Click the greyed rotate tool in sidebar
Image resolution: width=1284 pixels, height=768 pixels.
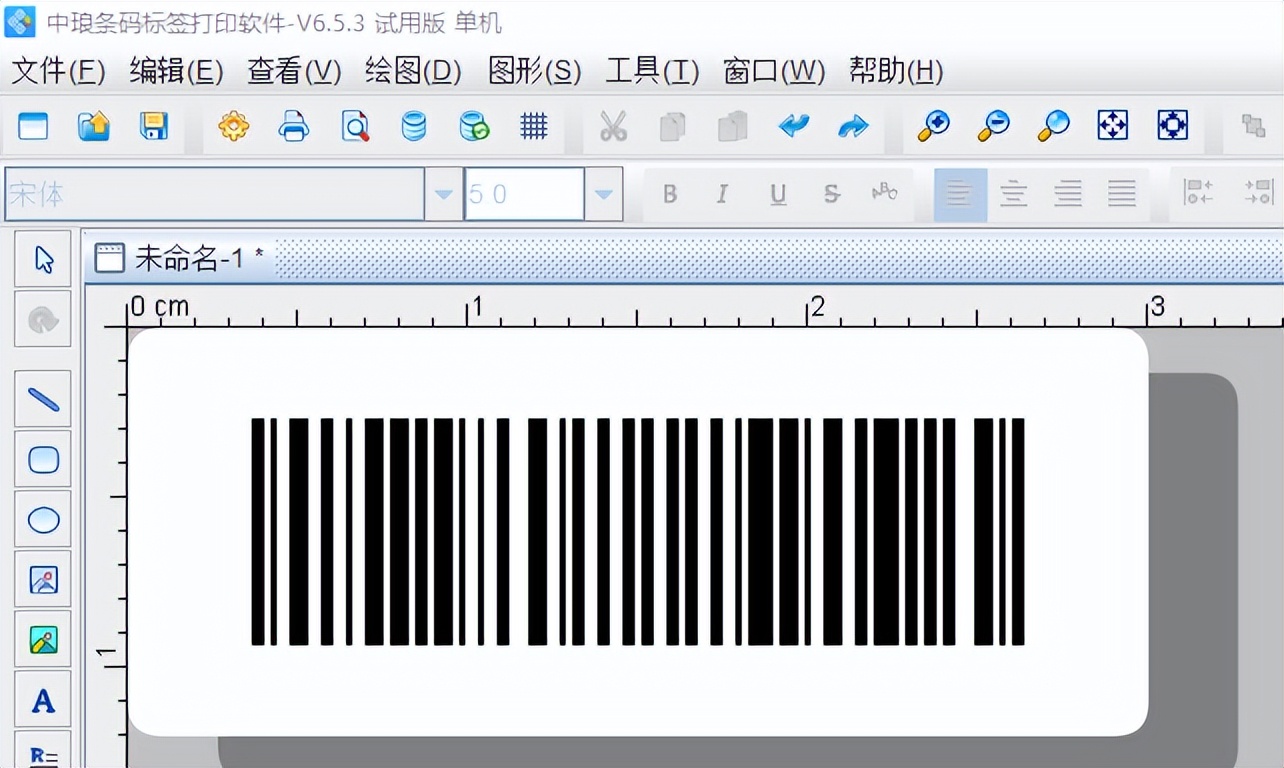click(43, 319)
